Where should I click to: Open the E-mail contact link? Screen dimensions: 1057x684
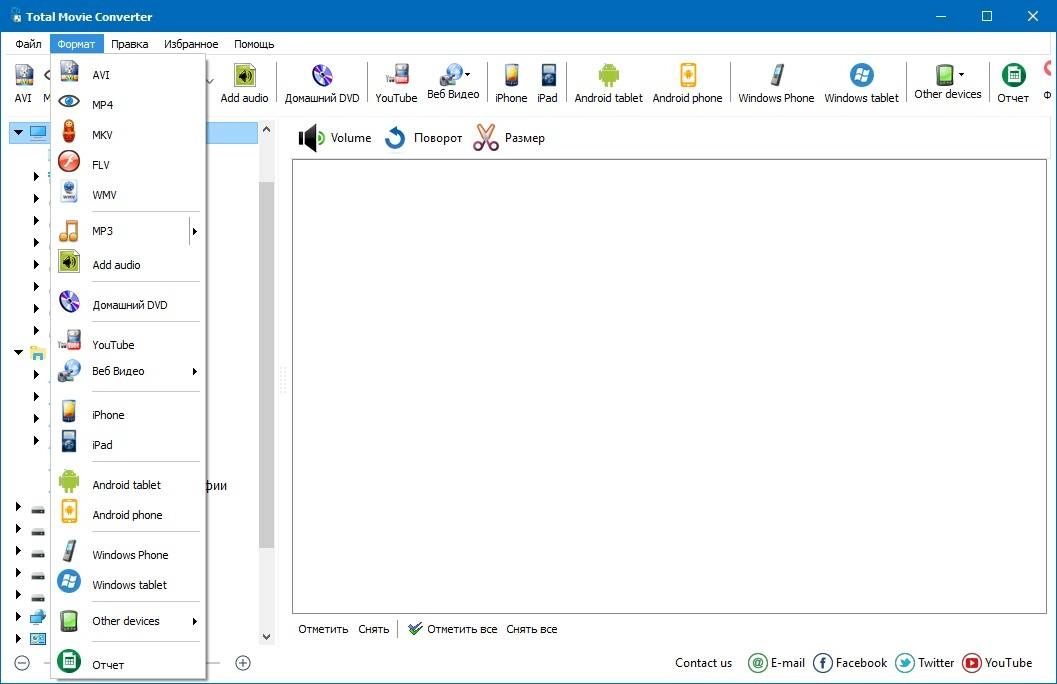pyautogui.click(x=776, y=662)
